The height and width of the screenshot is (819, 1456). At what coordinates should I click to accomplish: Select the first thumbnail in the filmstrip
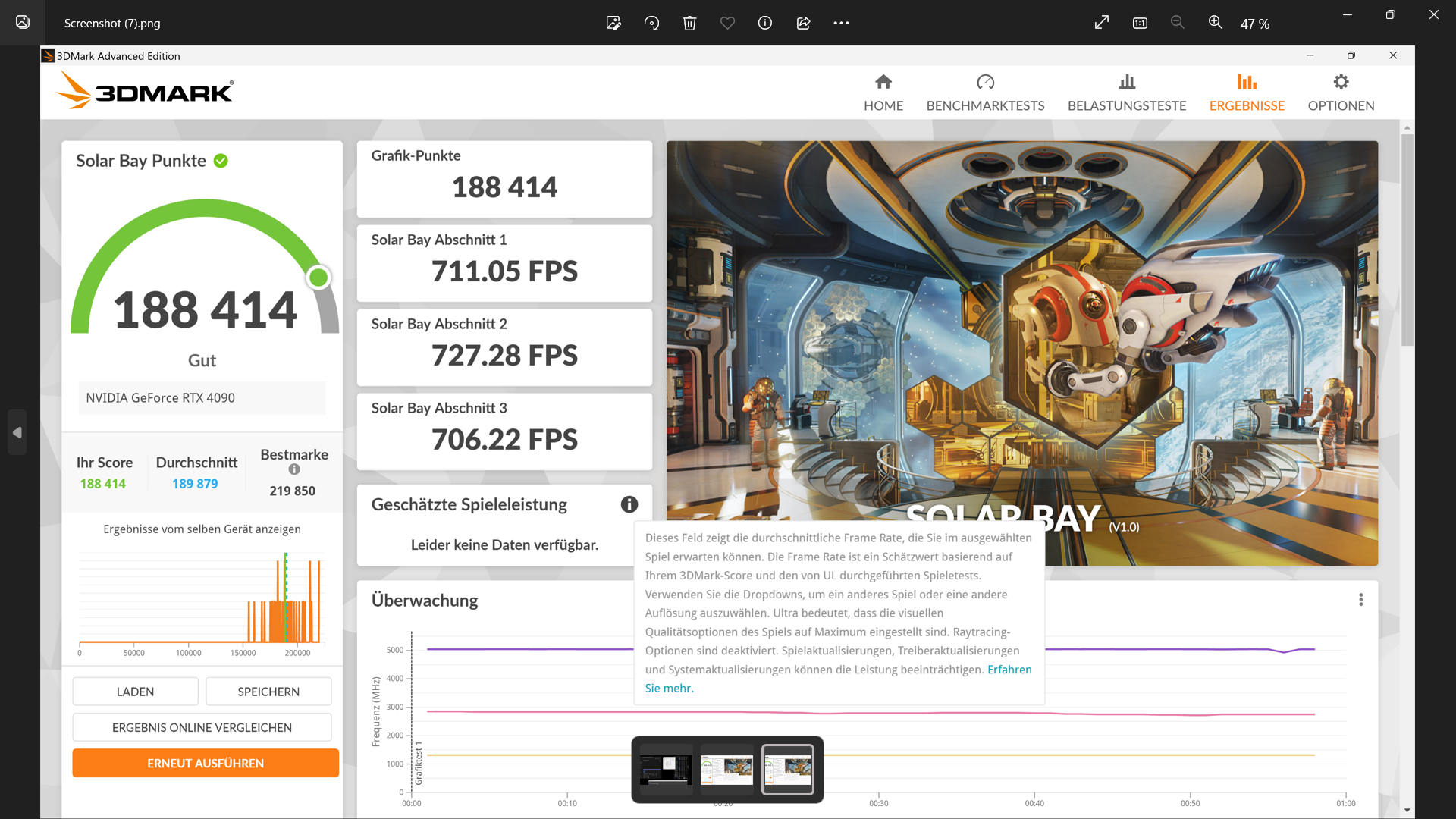(666, 769)
